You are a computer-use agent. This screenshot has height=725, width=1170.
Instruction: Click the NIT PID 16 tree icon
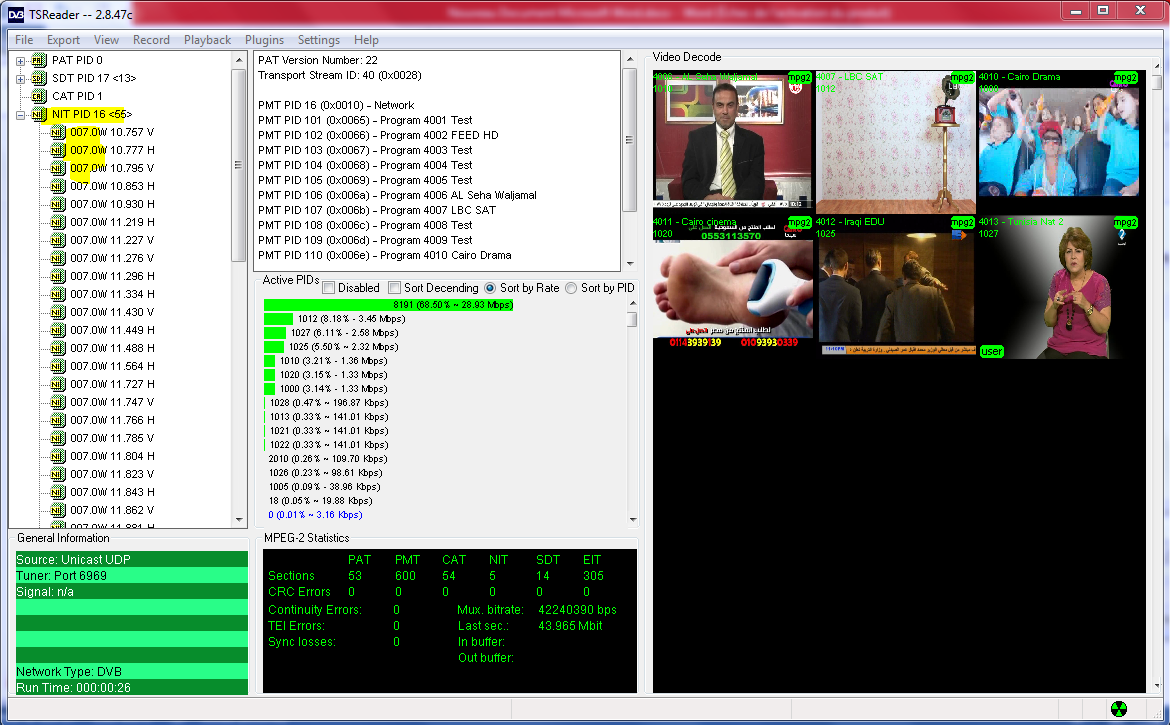(39, 115)
